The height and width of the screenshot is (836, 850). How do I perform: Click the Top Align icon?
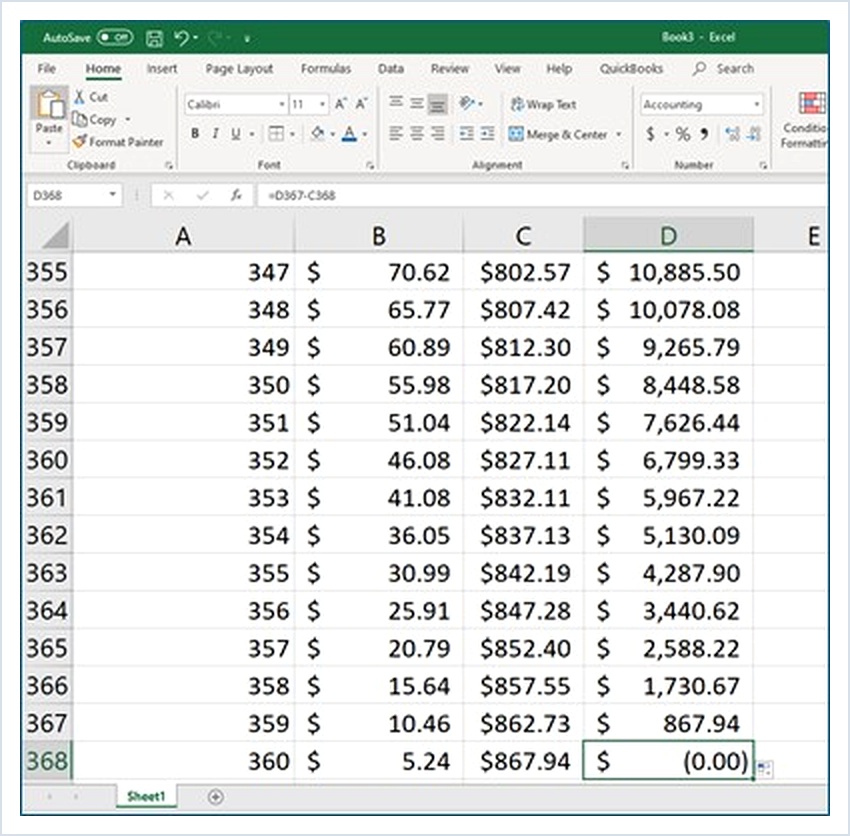tap(396, 102)
